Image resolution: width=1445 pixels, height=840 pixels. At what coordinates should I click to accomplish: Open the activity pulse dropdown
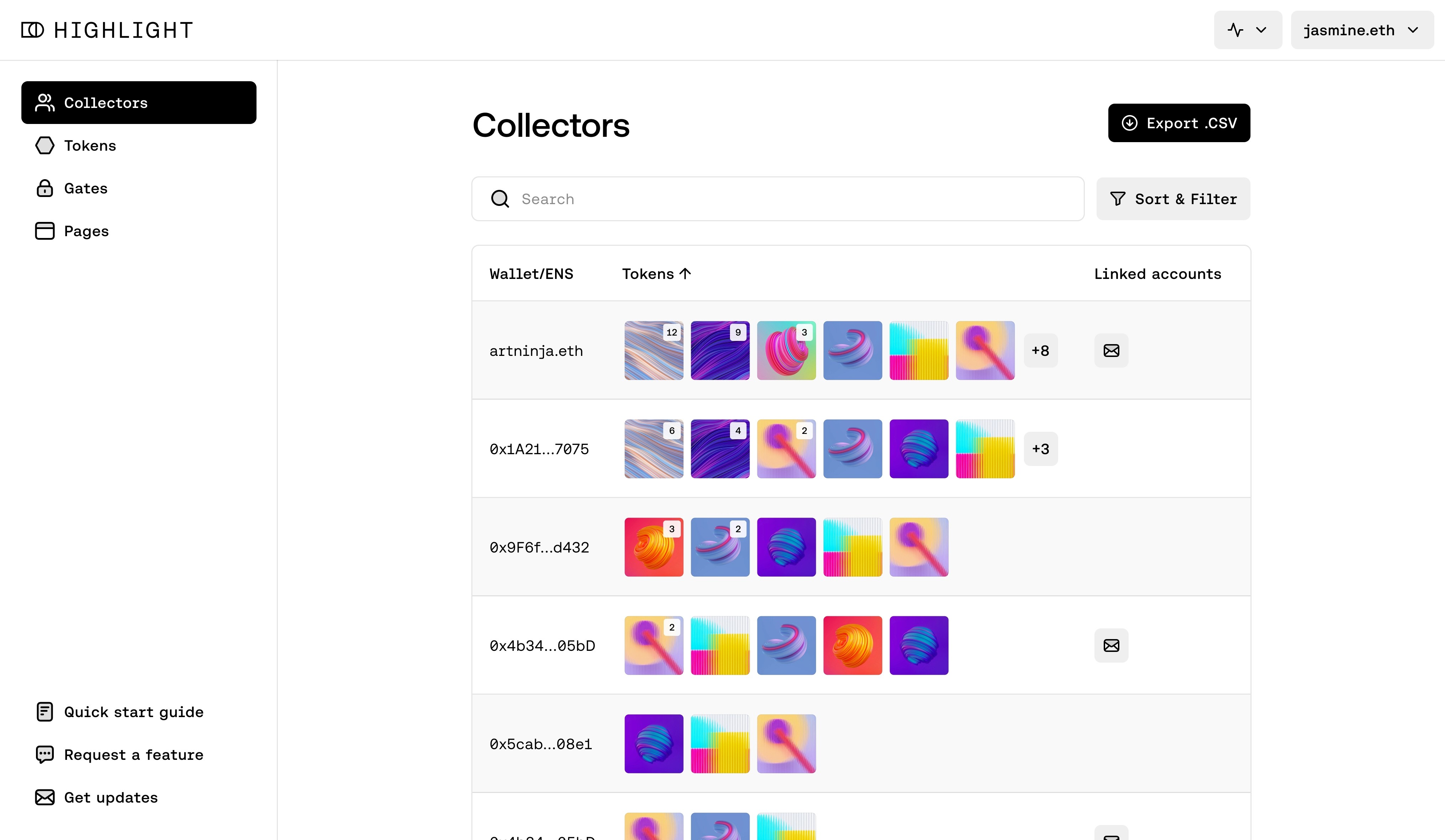pos(1247,30)
